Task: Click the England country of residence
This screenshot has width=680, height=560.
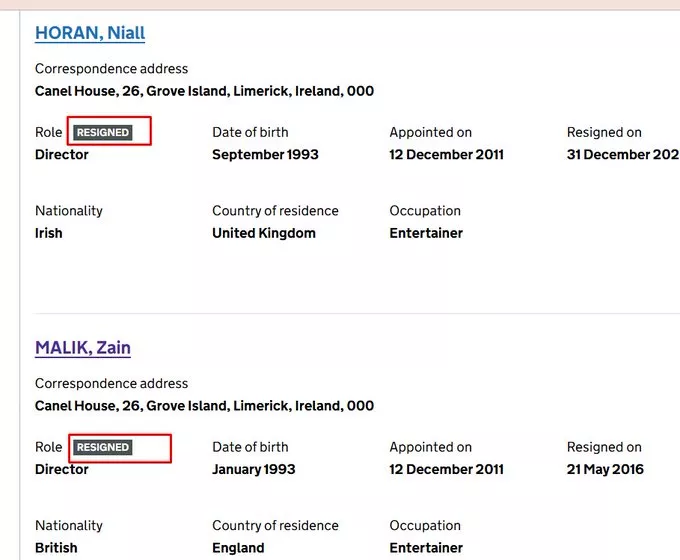Action: 238,548
